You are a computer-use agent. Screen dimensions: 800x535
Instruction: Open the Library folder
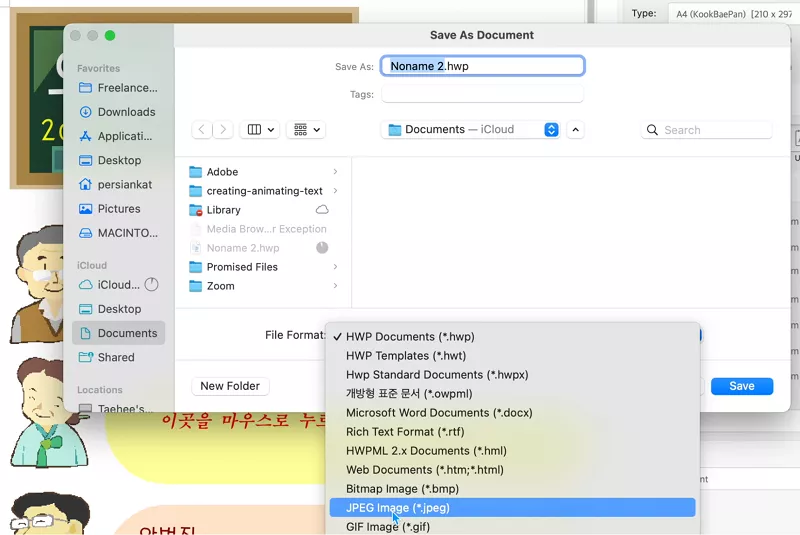coord(264,210)
